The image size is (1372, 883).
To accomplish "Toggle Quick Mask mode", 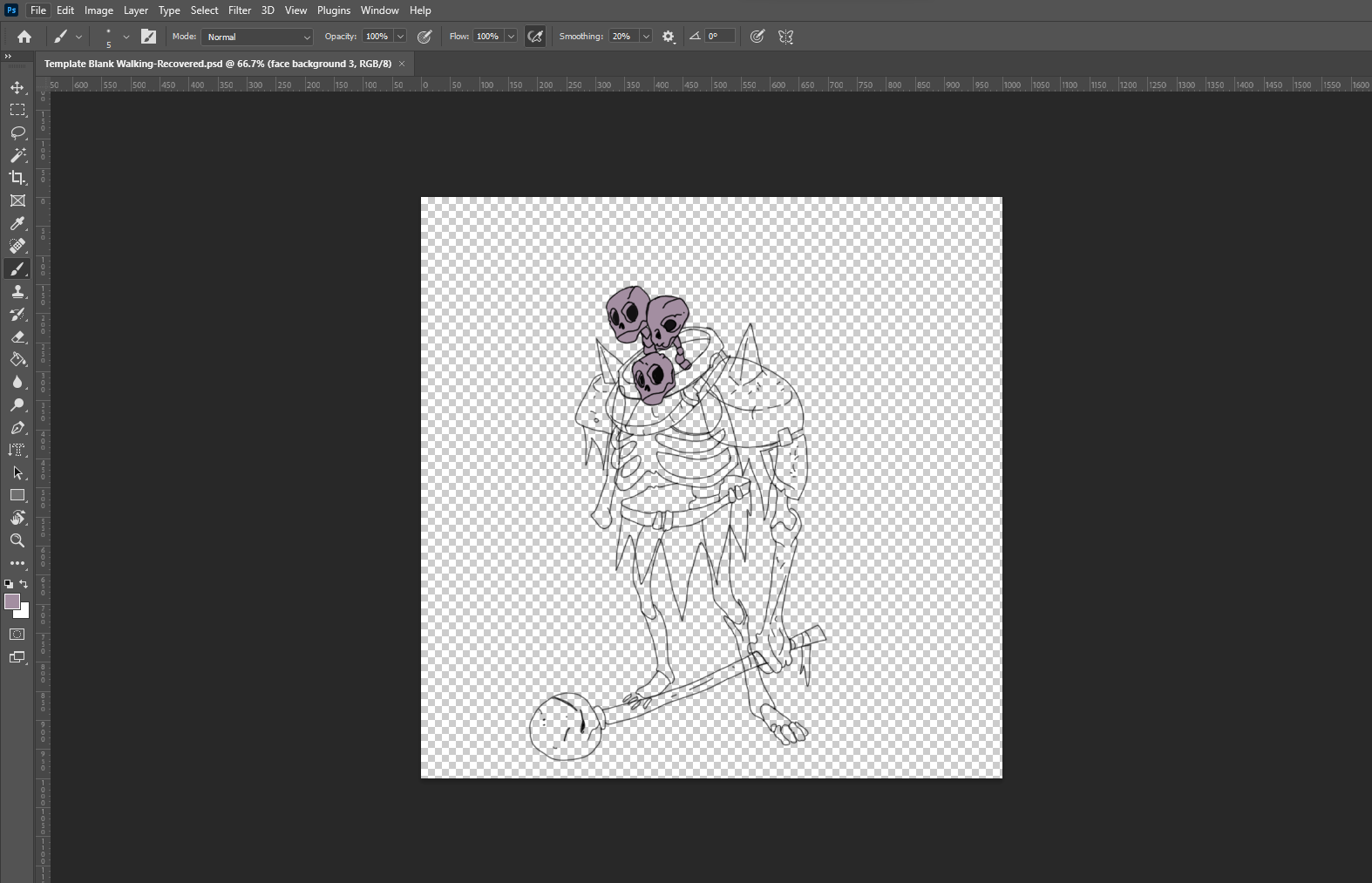I will click(17, 635).
